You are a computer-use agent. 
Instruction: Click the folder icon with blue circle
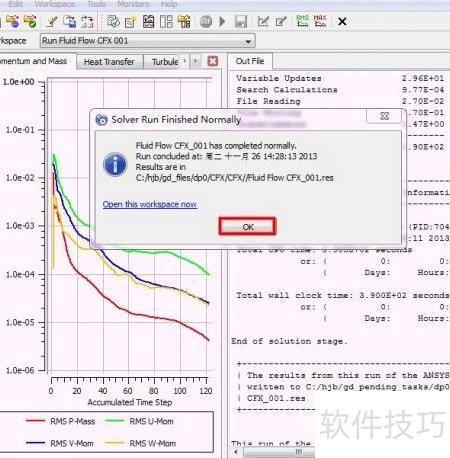(x=12, y=21)
